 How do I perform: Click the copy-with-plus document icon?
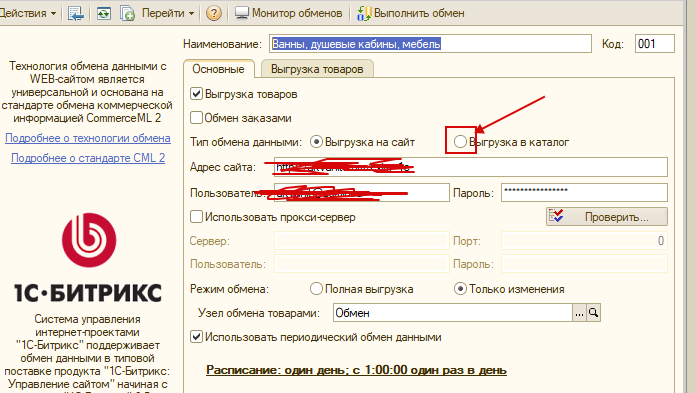[128, 13]
